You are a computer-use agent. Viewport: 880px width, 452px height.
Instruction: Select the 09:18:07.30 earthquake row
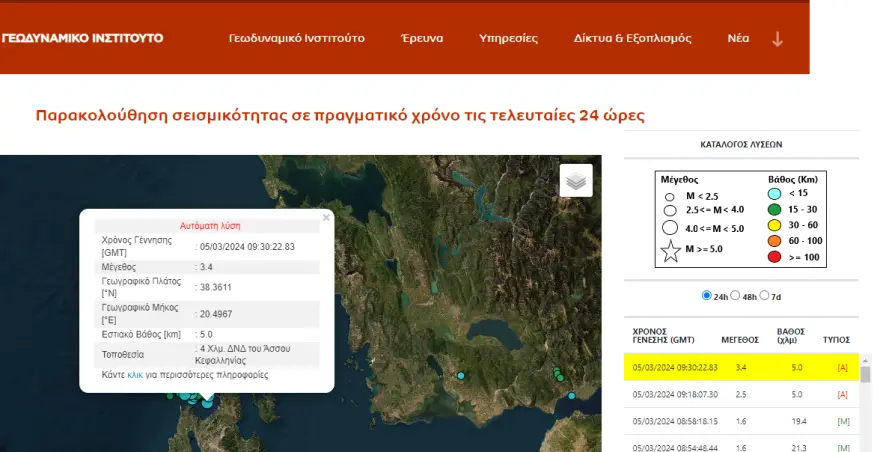pos(740,394)
